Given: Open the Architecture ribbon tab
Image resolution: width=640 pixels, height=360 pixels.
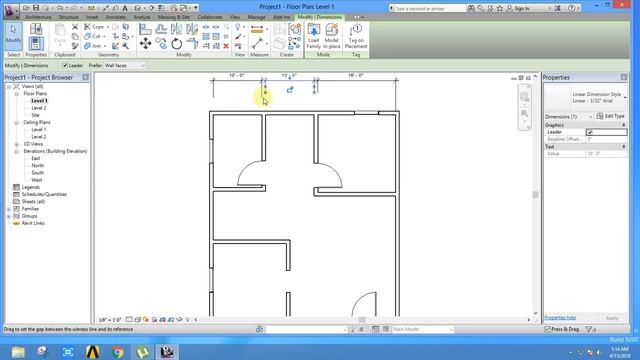Looking at the screenshot, I should point(38,17).
